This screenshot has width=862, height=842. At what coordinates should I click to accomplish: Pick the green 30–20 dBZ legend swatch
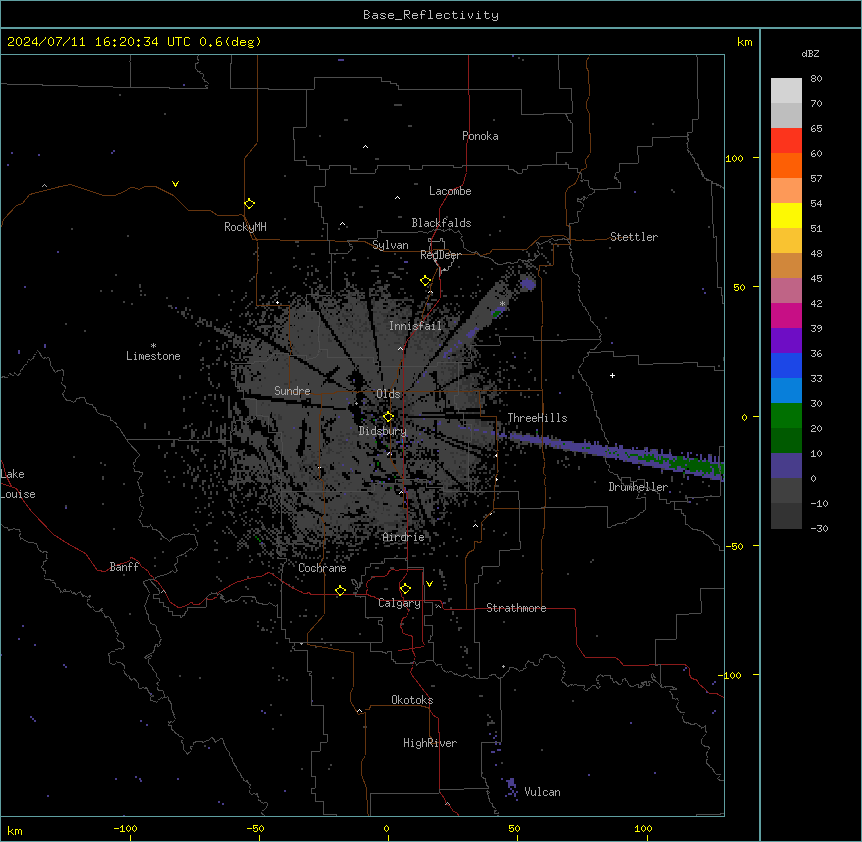[786, 416]
